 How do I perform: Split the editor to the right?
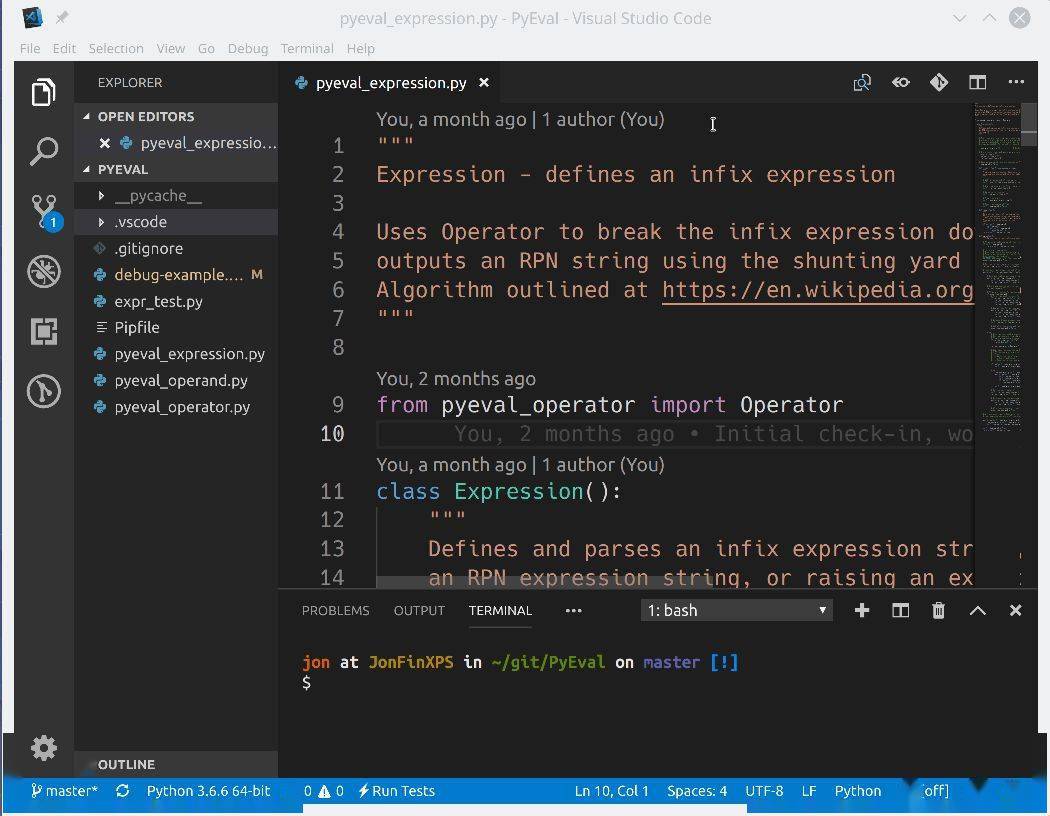pos(977,83)
